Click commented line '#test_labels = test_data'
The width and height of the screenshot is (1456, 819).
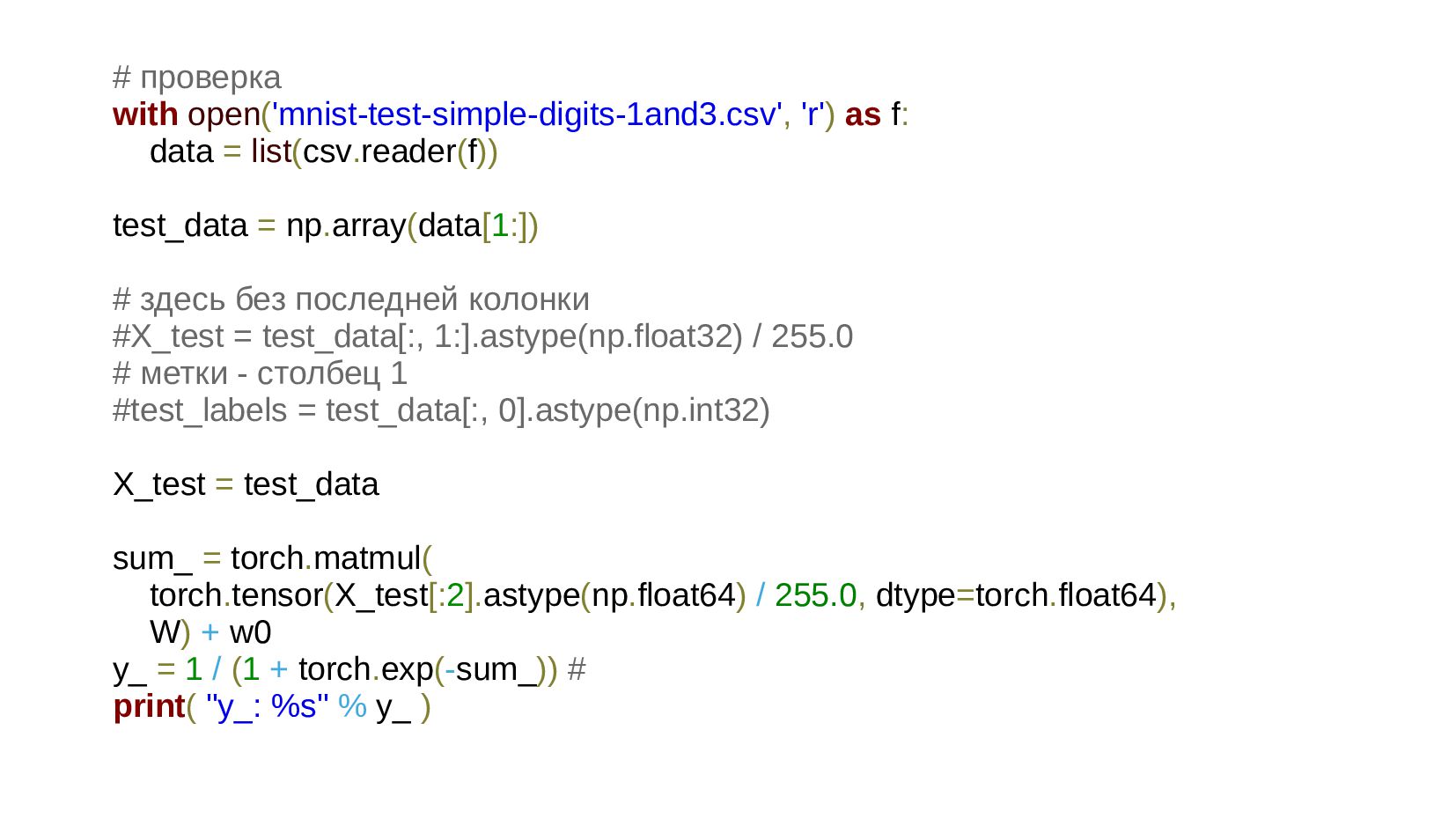(x=288, y=410)
